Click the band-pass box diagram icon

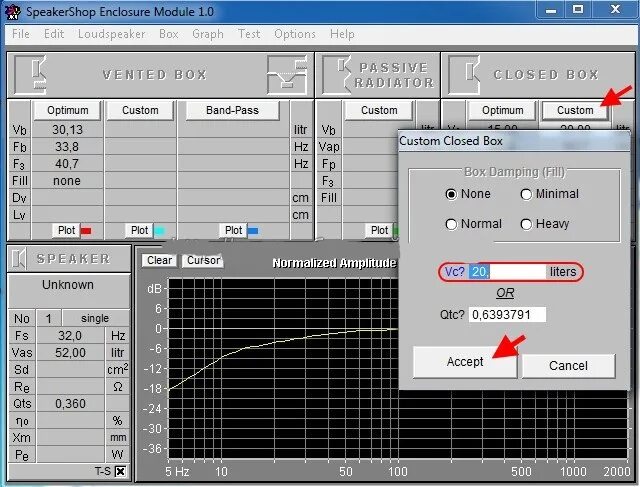click(287, 75)
